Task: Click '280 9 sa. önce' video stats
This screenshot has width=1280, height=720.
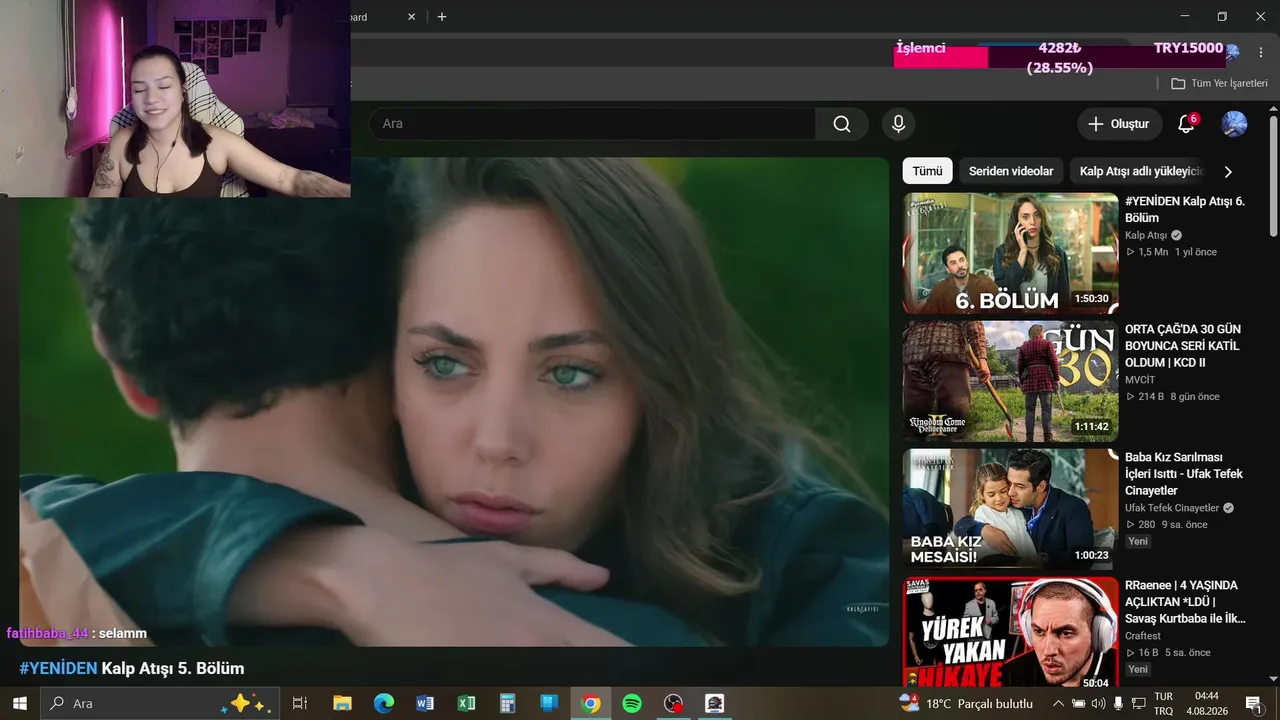Action: pos(1166,524)
